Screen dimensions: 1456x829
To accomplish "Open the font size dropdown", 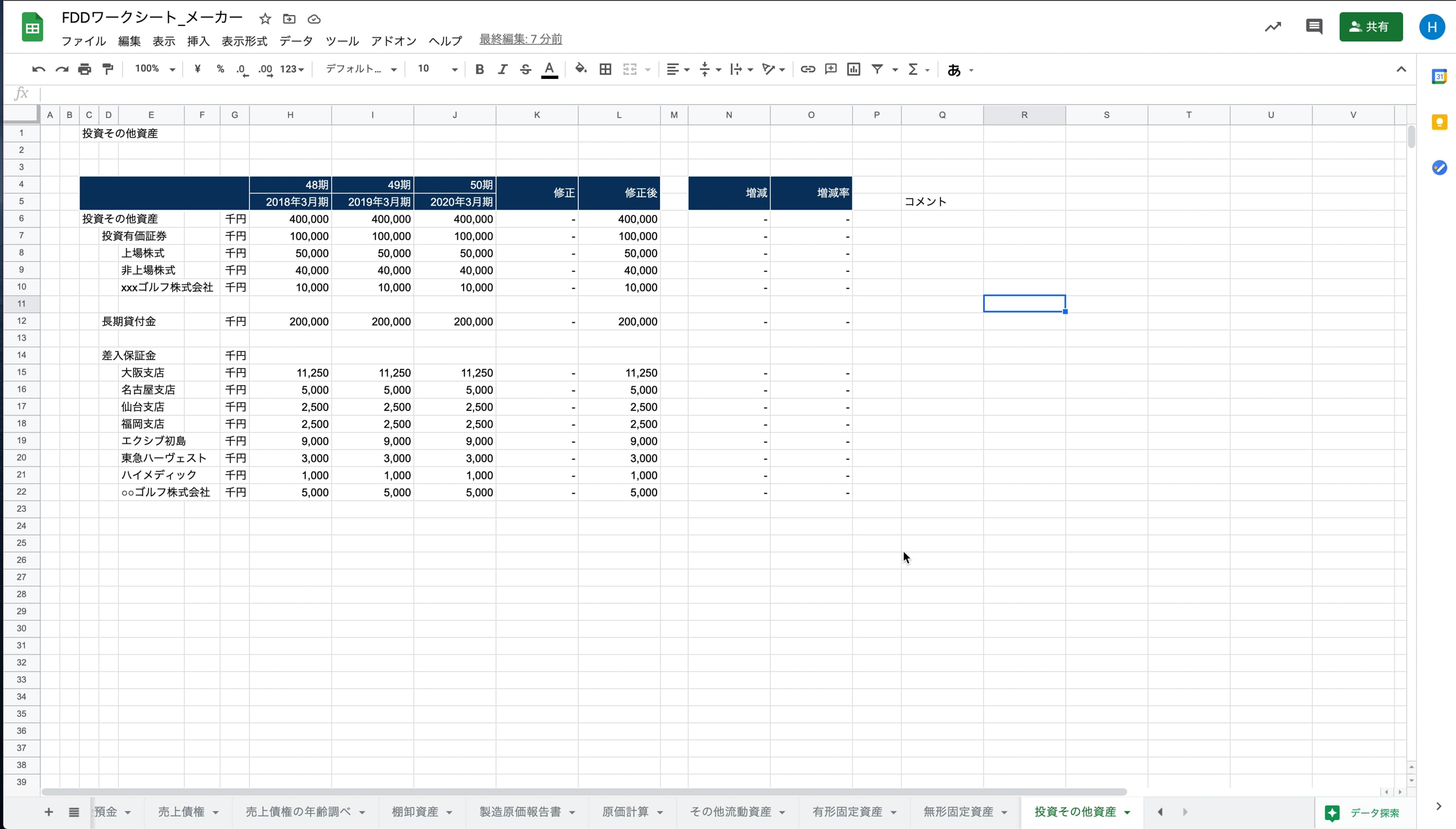I will [x=437, y=69].
